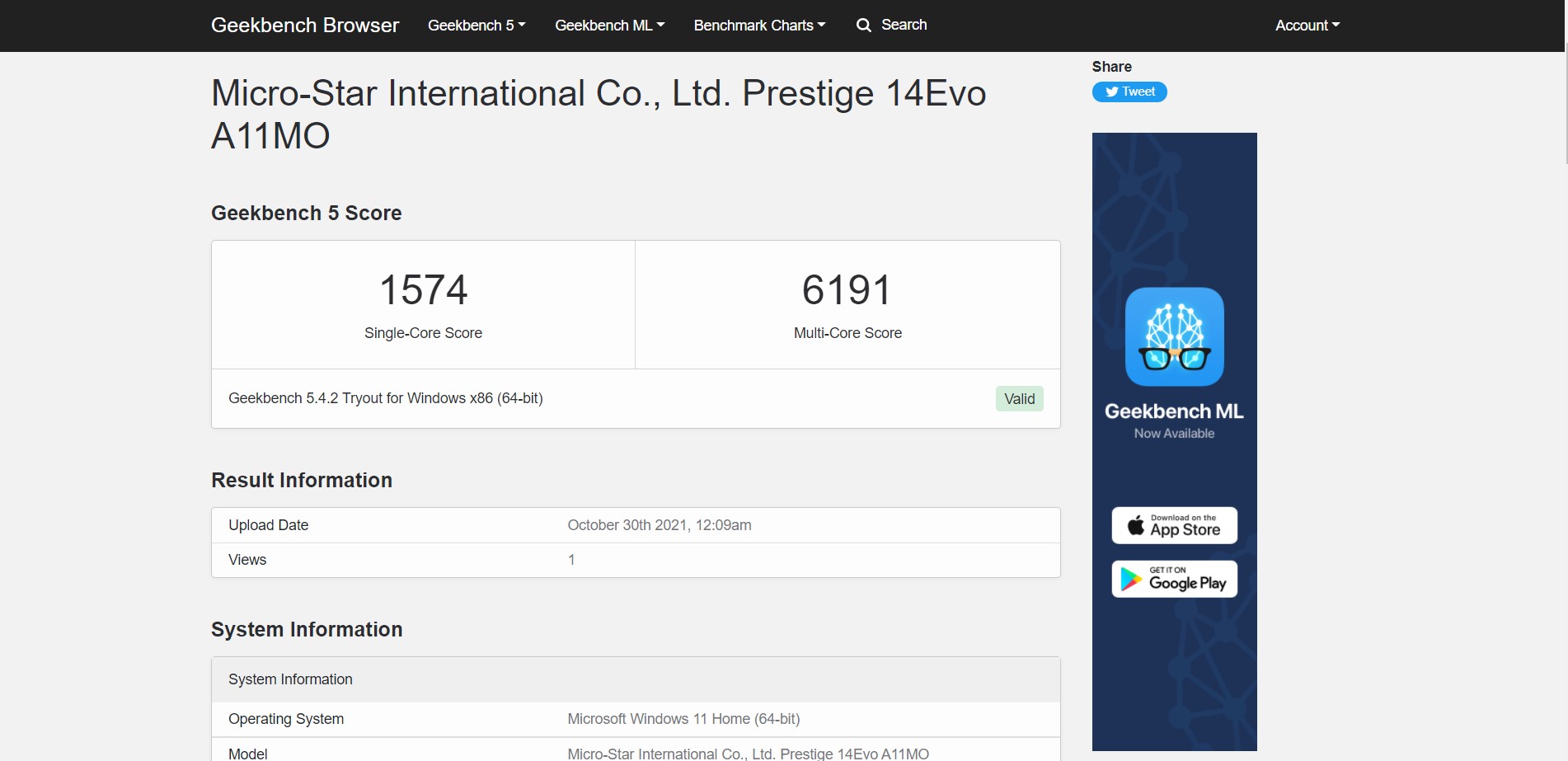Click the page's vertical scrollbar
This screenshot has width=1568, height=761.
point(1565,107)
